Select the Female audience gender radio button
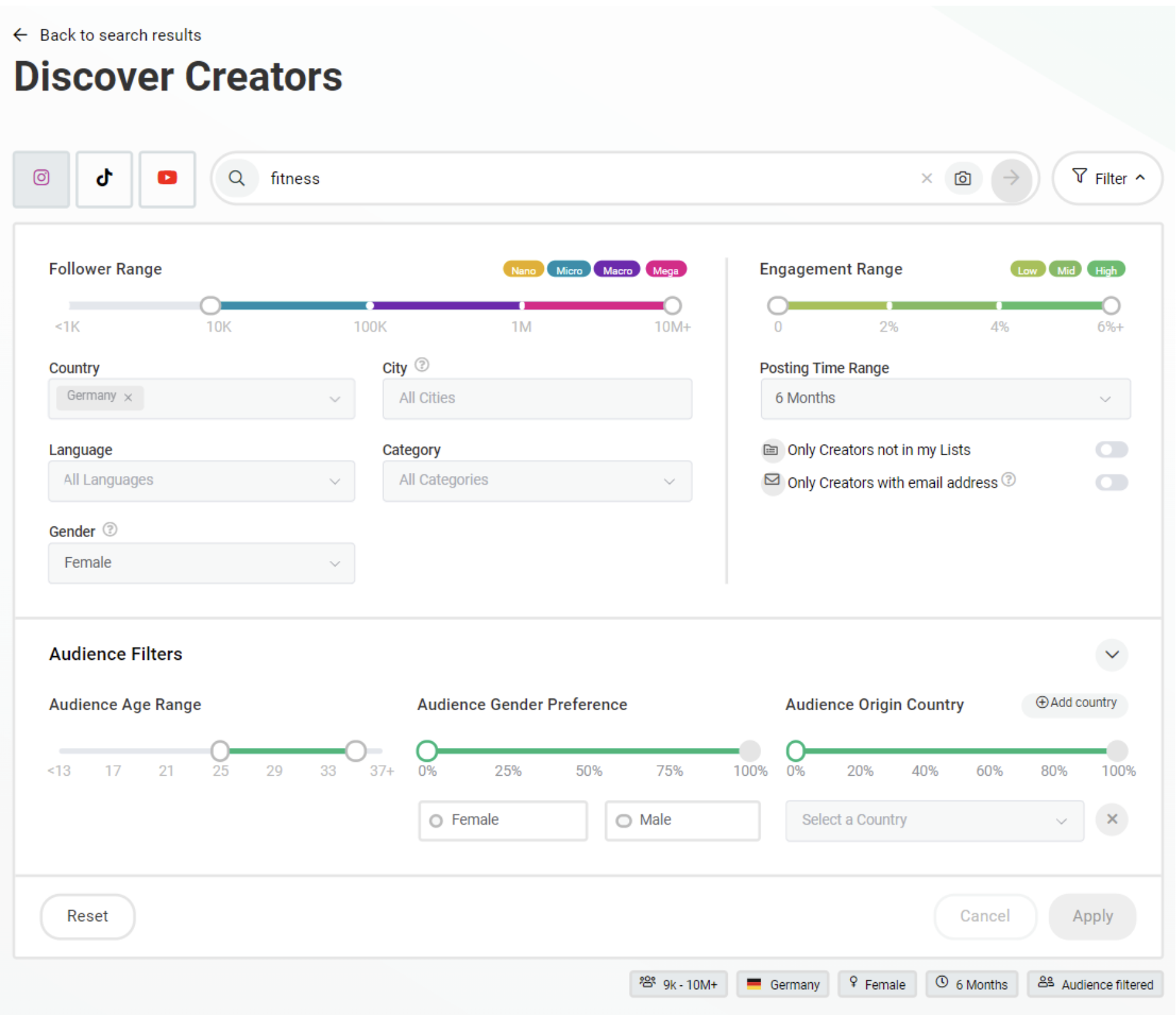Viewport: 1176px width, 1015px height. 435,820
